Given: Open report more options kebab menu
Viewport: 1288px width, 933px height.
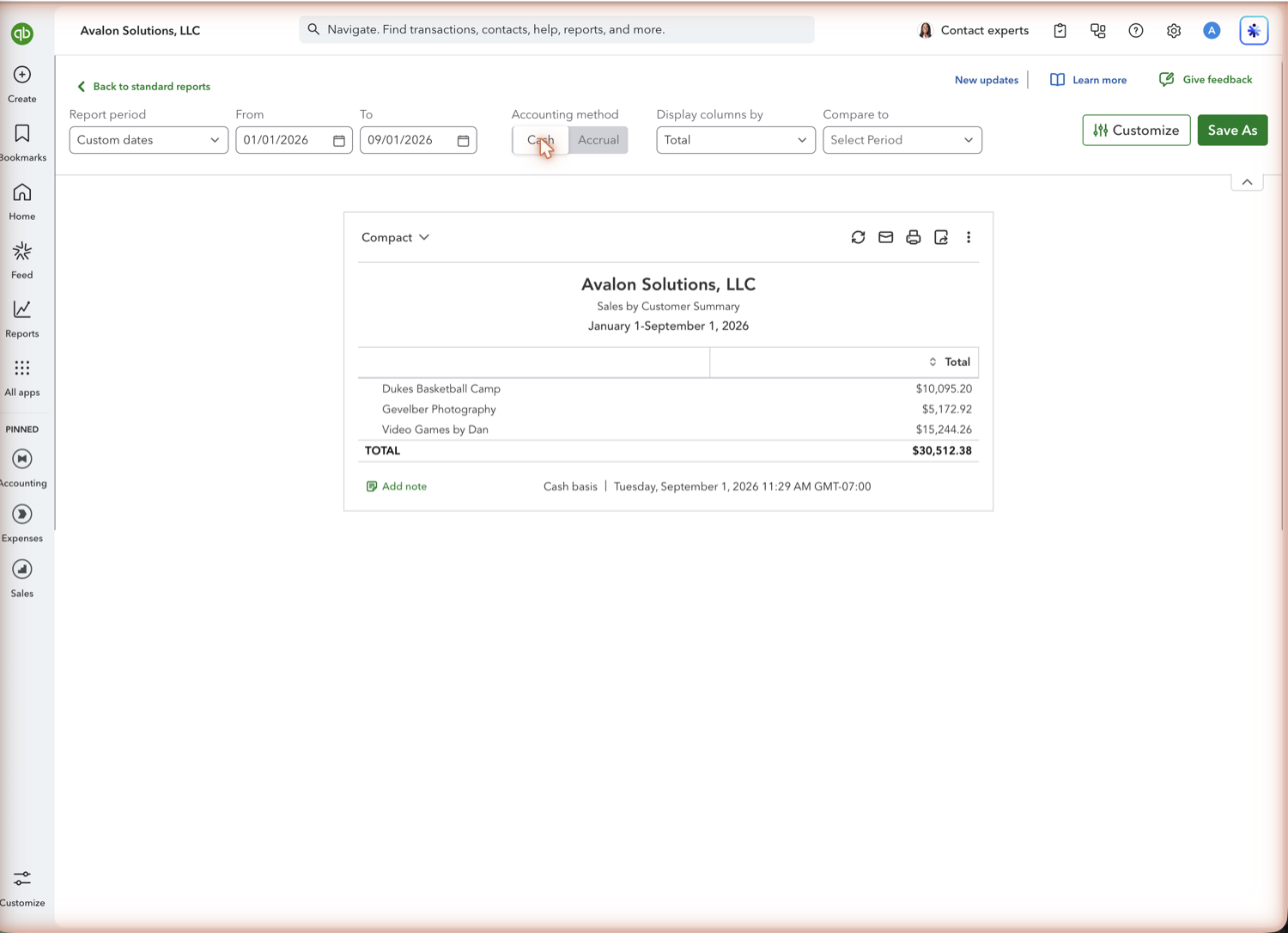Looking at the screenshot, I should point(969,237).
